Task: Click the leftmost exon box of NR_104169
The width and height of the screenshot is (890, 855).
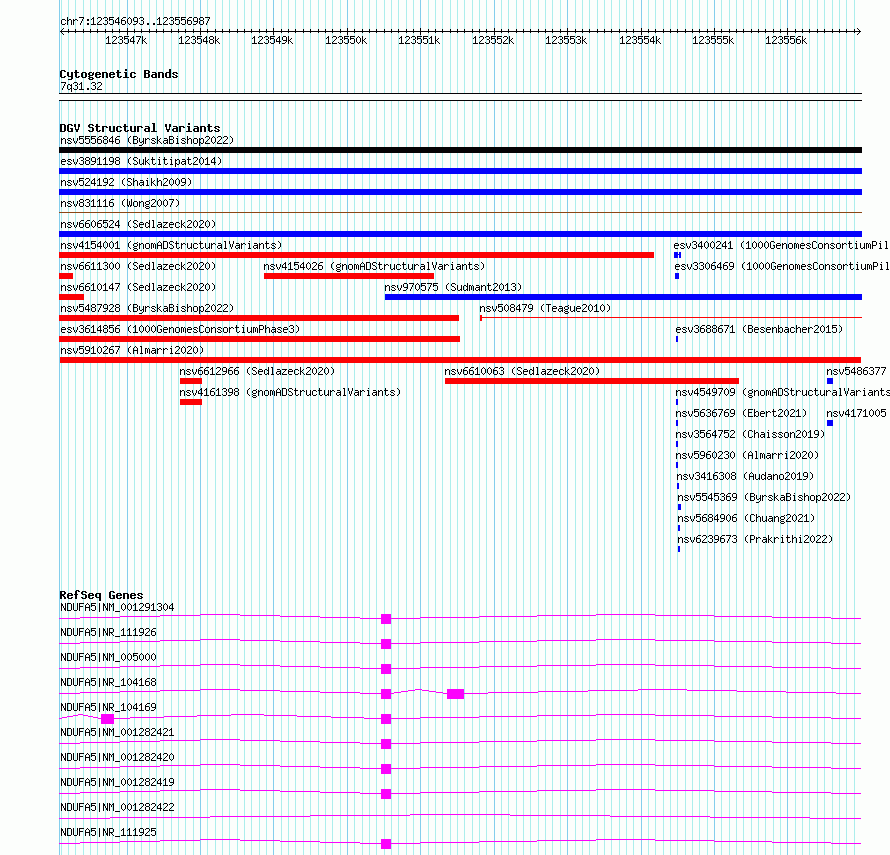Action: tap(107, 719)
